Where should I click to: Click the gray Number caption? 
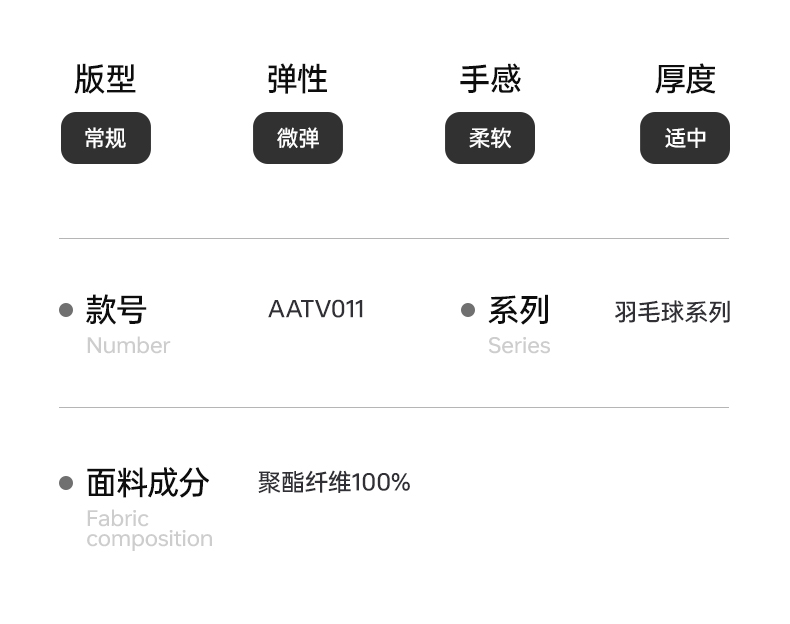[128, 346]
